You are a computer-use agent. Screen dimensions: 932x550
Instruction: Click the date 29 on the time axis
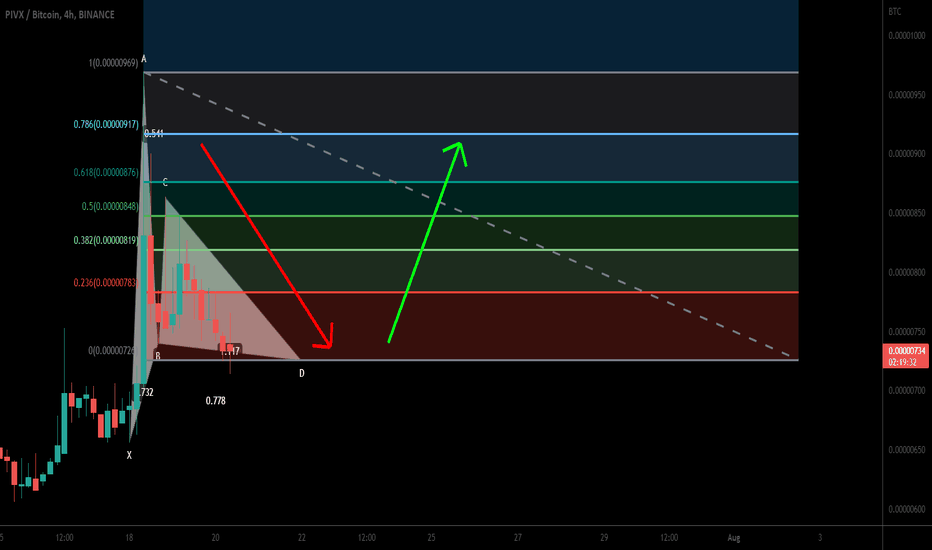603,538
